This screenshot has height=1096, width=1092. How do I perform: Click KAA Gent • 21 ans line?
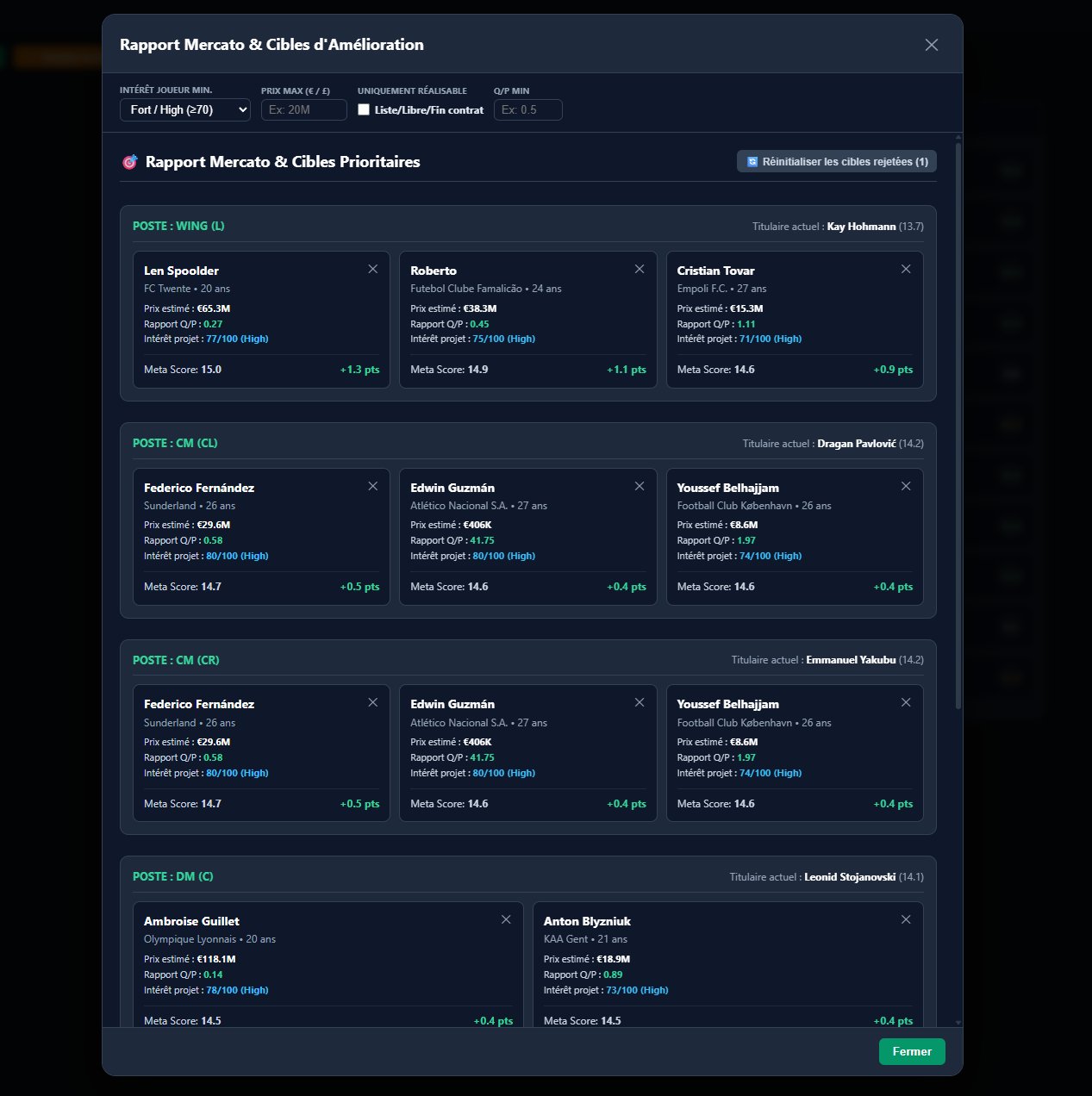(585, 939)
